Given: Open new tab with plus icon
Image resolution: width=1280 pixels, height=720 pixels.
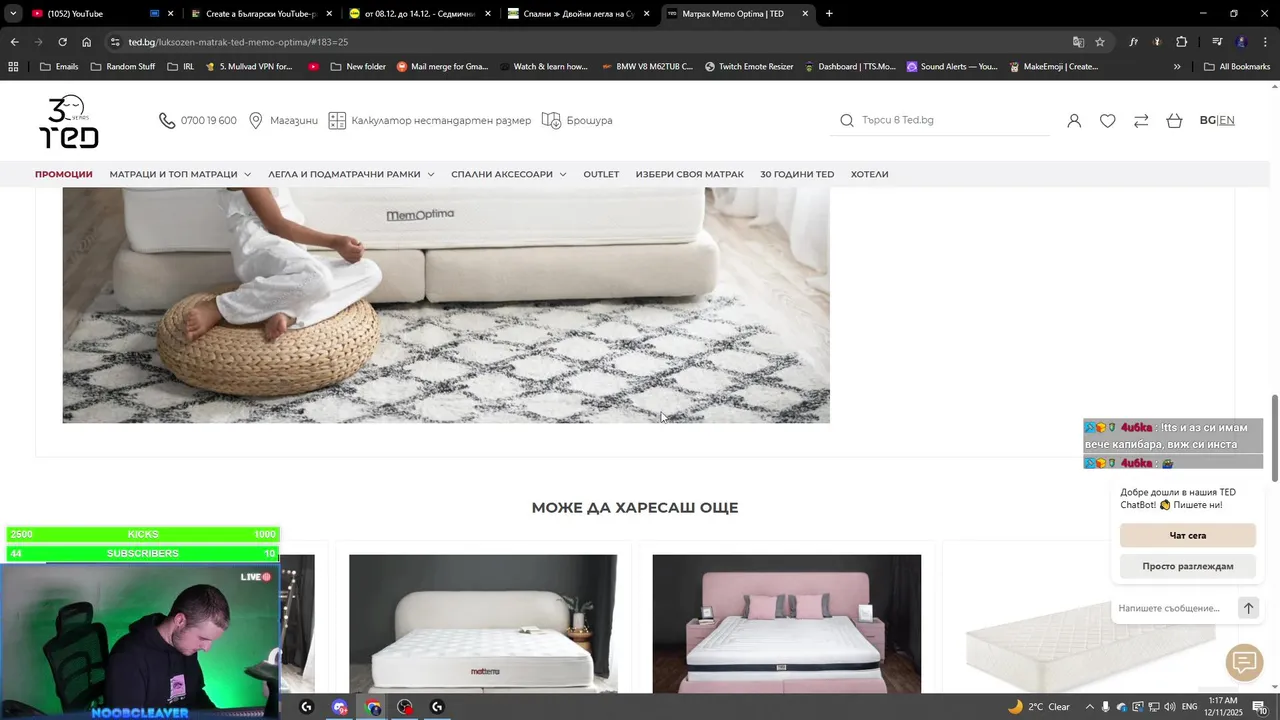Looking at the screenshot, I should pos(829,14).
